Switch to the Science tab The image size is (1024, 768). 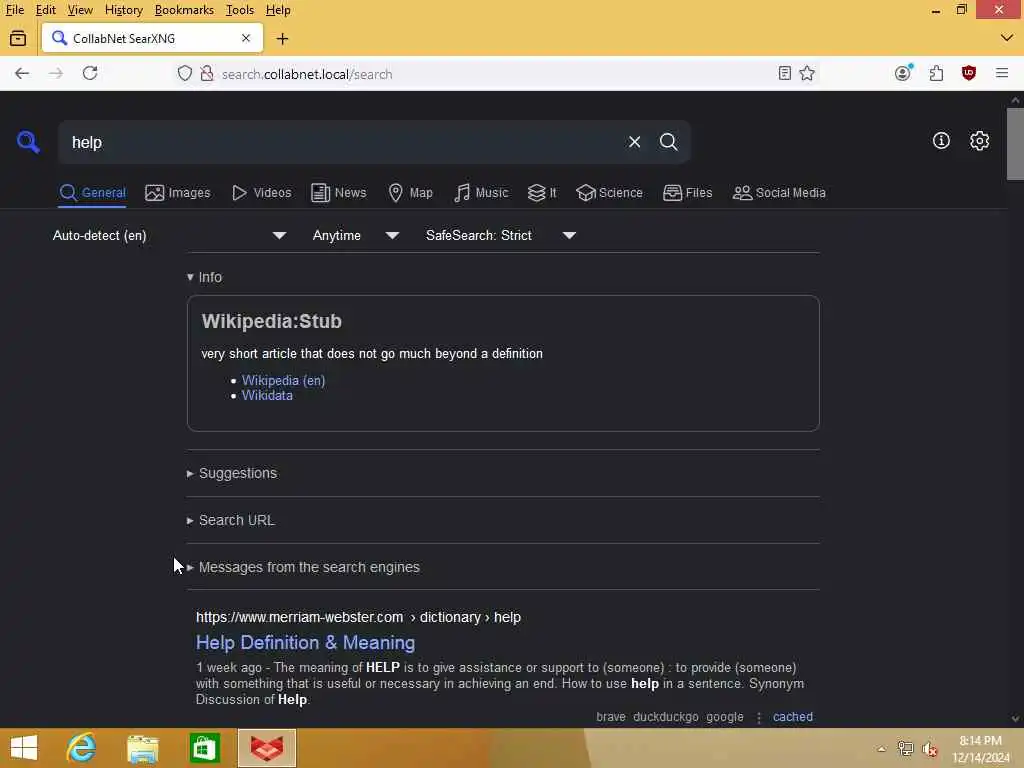609,193
